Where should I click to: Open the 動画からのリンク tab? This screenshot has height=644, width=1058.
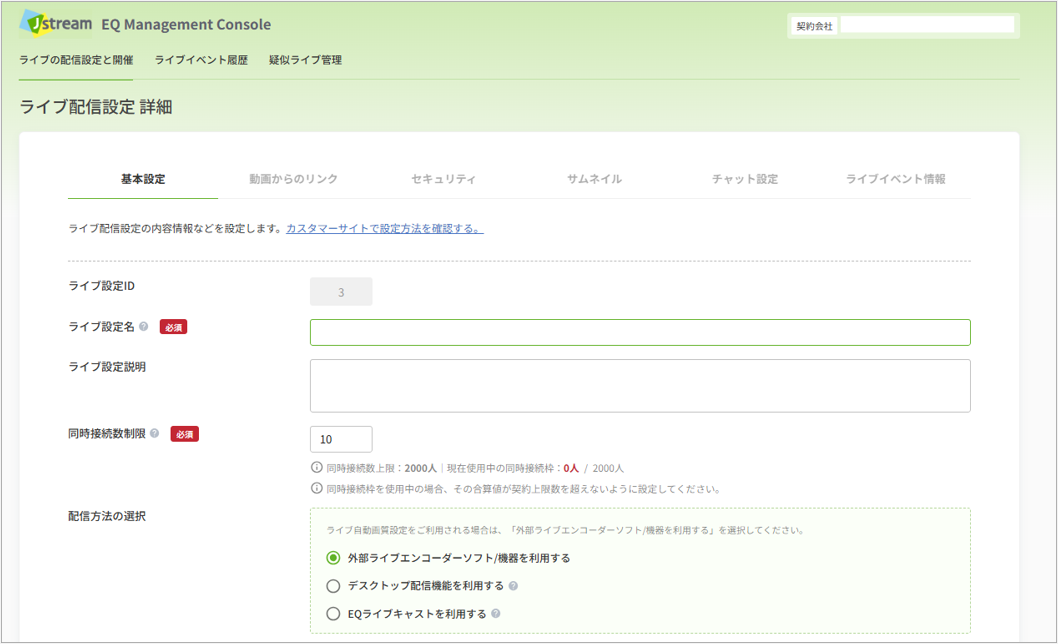click(x=294, y=179)
